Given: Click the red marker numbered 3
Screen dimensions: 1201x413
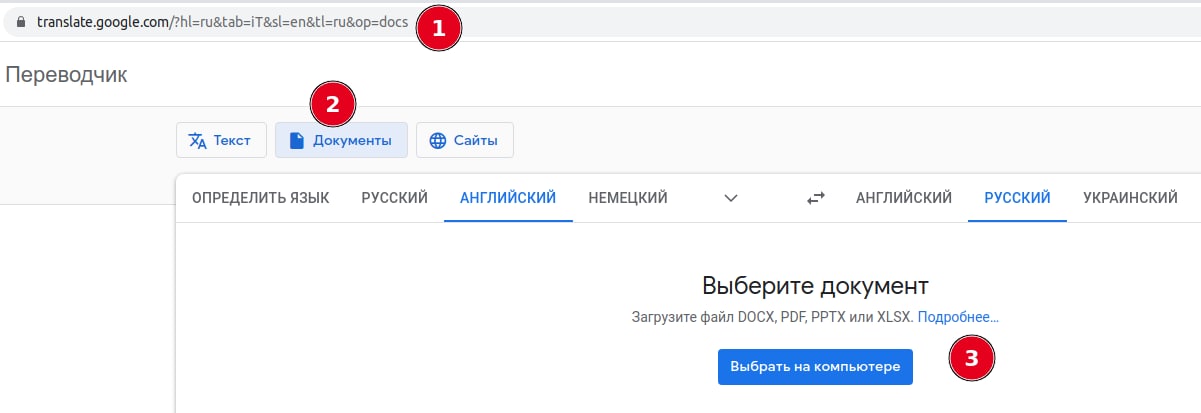Looking at the screenshot, I should 971,355.
